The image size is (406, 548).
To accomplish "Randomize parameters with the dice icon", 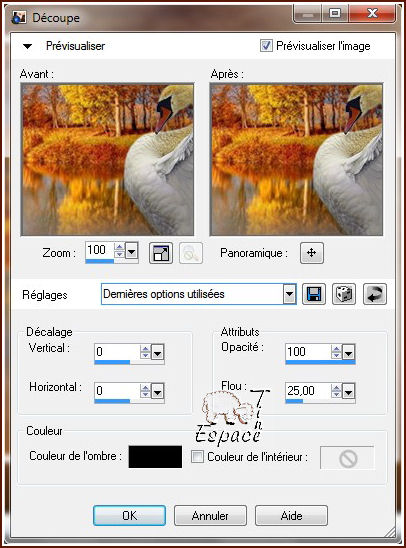I will [x=344, y=294].
